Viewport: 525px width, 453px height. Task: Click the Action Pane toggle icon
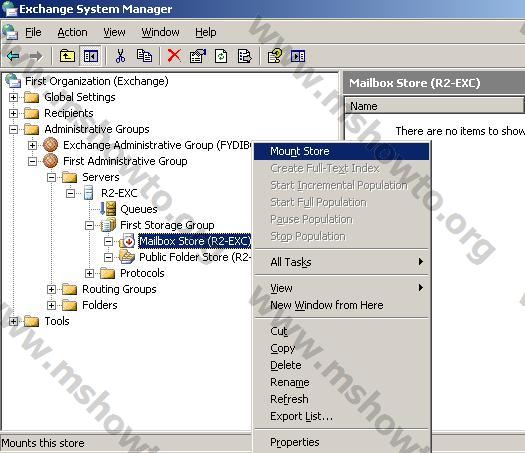[x=298, y=56]
